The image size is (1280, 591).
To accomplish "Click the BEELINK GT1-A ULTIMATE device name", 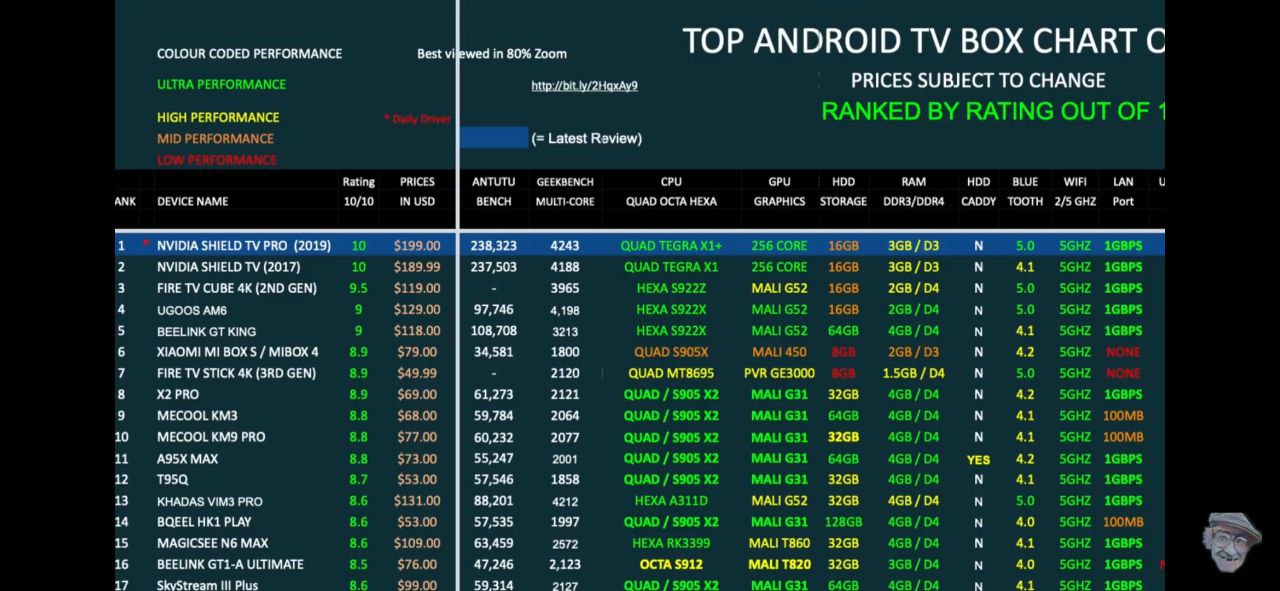I will 230,564.
